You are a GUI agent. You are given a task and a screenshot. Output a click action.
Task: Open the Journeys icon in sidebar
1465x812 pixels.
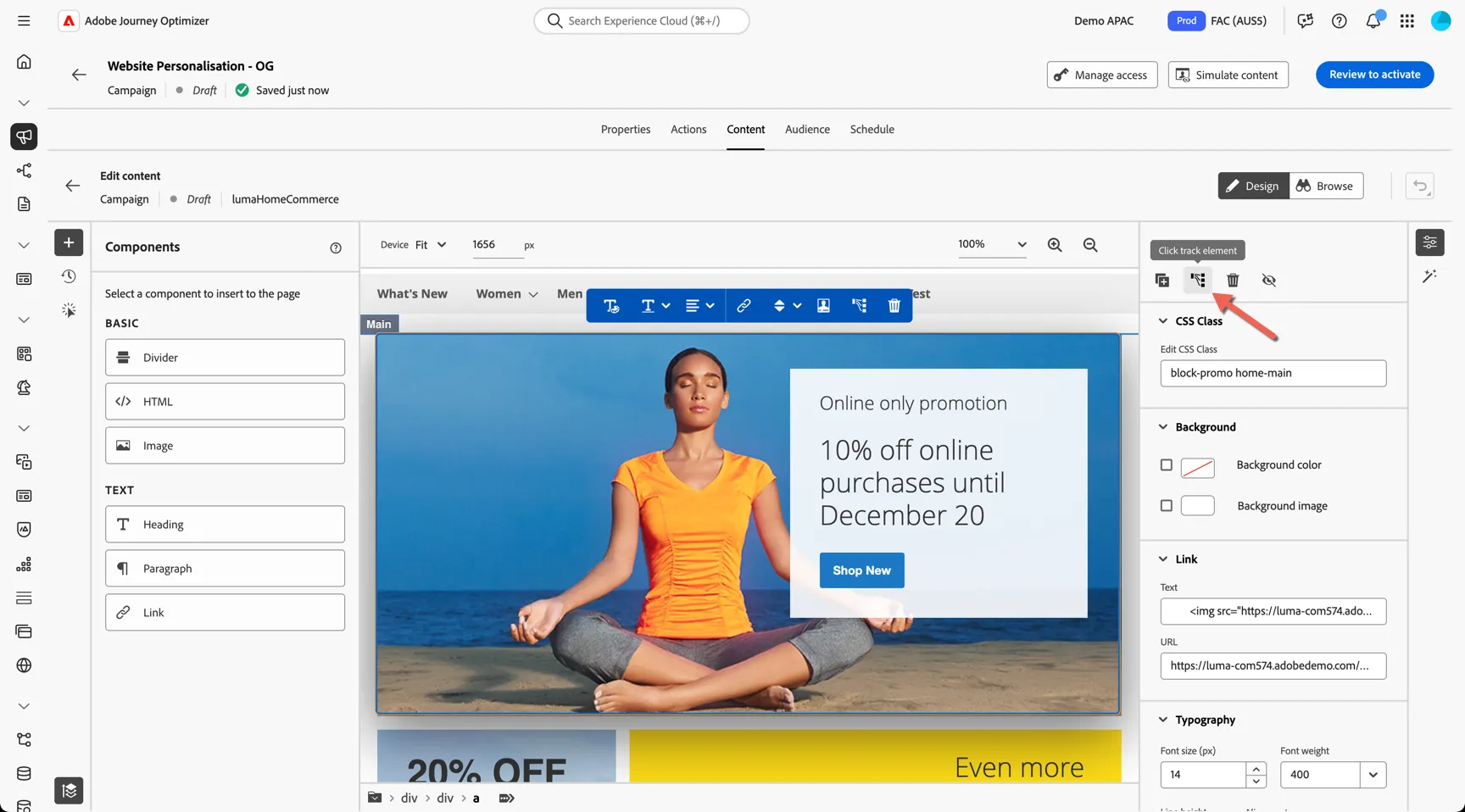click(24, 170)
